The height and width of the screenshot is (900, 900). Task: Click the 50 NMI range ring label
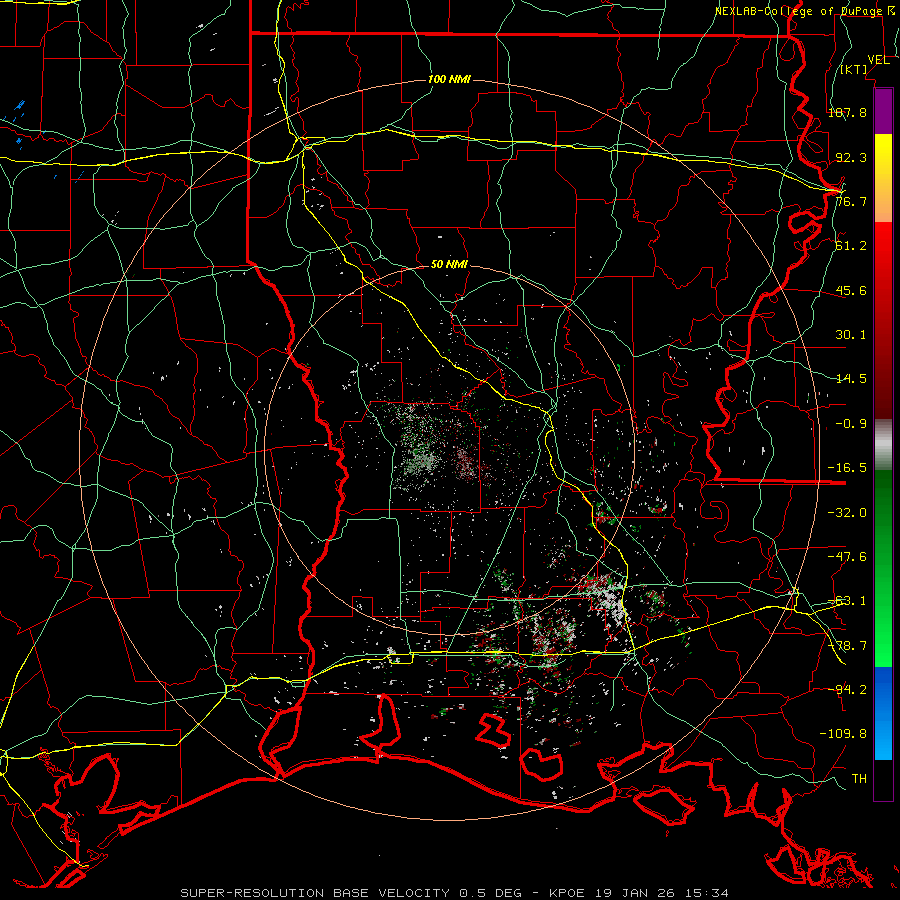click(x=449, y=265)
